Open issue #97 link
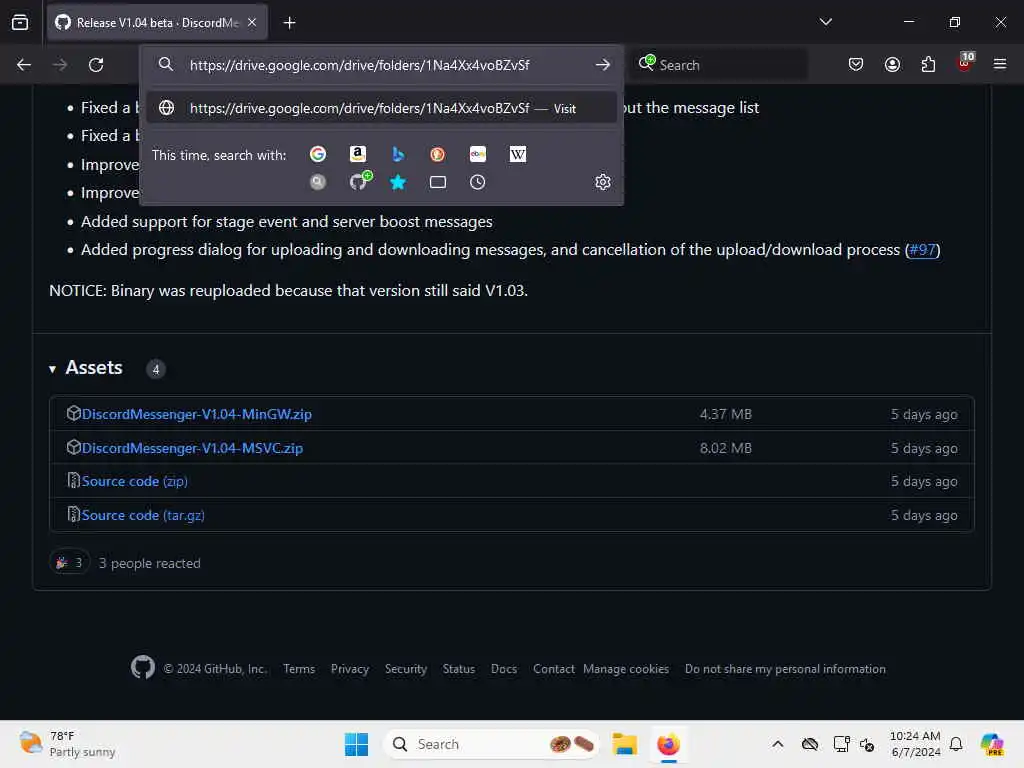 coord(922,250)
